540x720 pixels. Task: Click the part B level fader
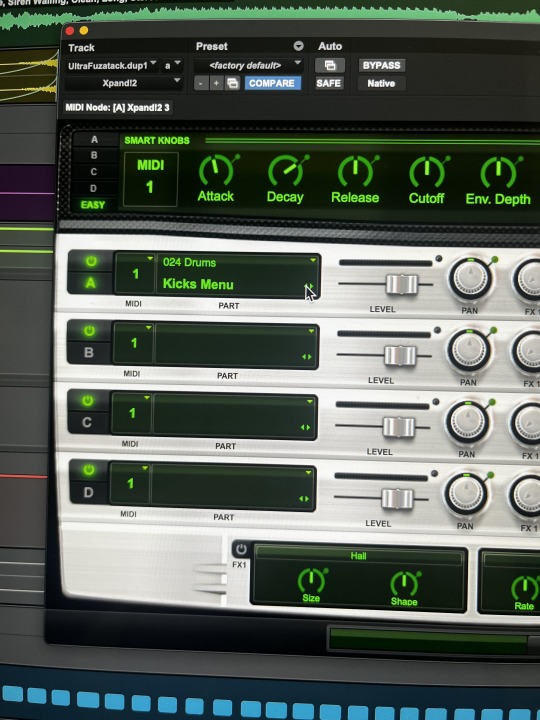[400, 355]
